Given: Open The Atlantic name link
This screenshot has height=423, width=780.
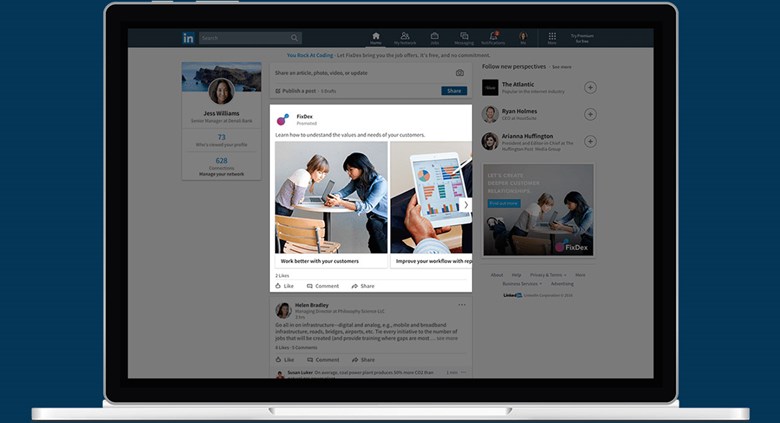Looking at the screenshot, I should (518, 85).
